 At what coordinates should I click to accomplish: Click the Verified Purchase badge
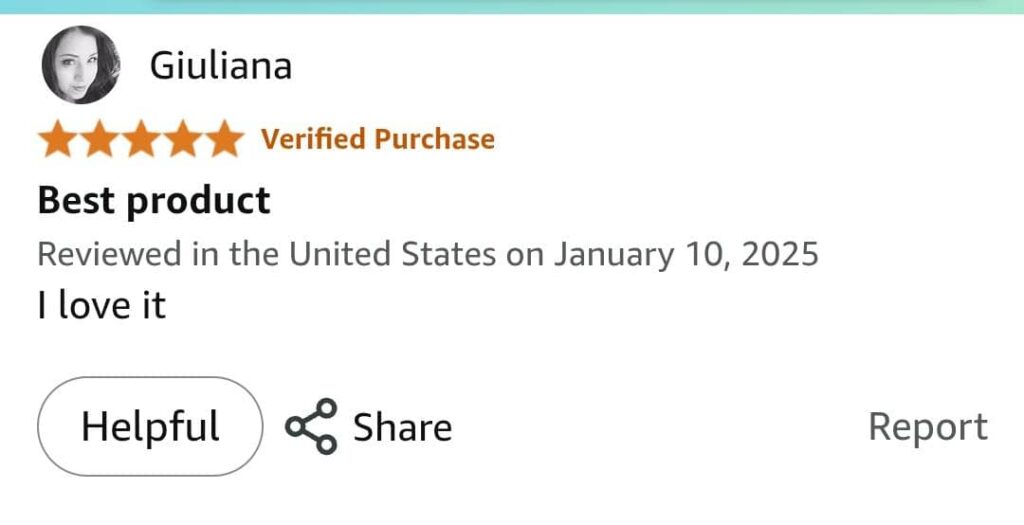378,139
